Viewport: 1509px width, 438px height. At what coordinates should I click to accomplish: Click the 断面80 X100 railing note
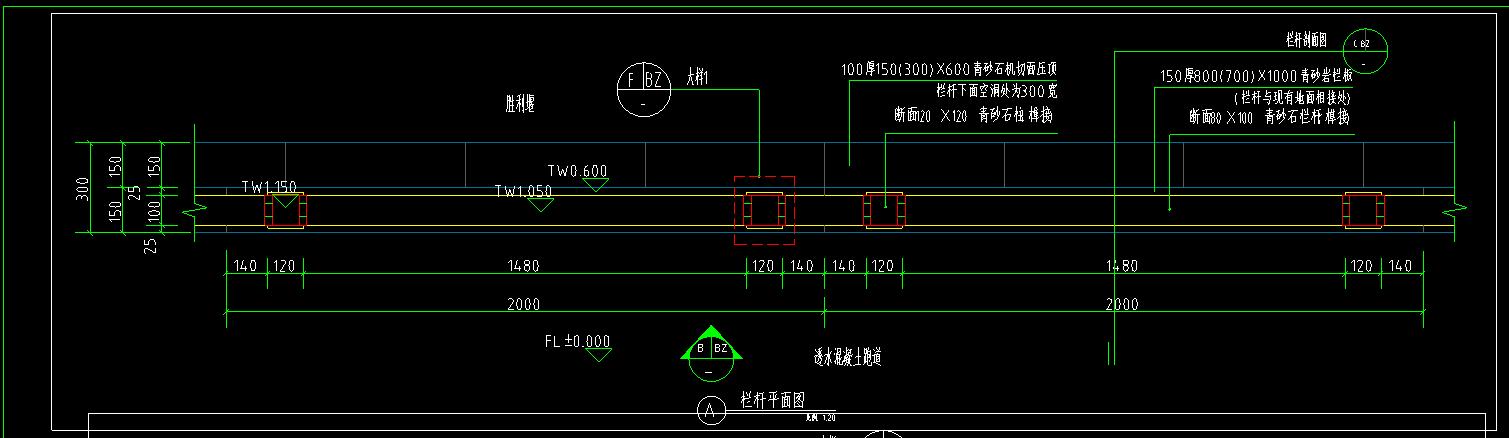[x=1269, y=117]
